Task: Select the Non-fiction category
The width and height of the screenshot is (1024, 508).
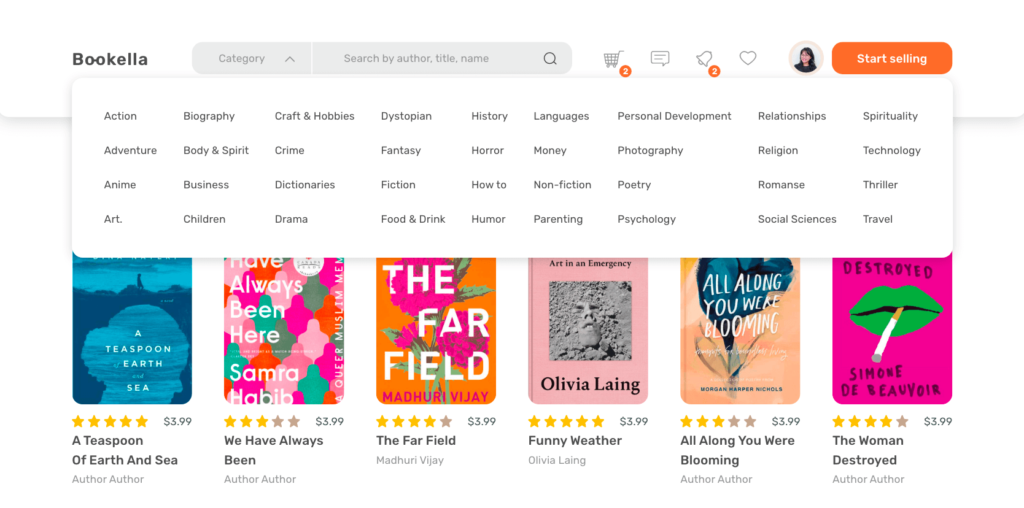Action: (562, 185)
